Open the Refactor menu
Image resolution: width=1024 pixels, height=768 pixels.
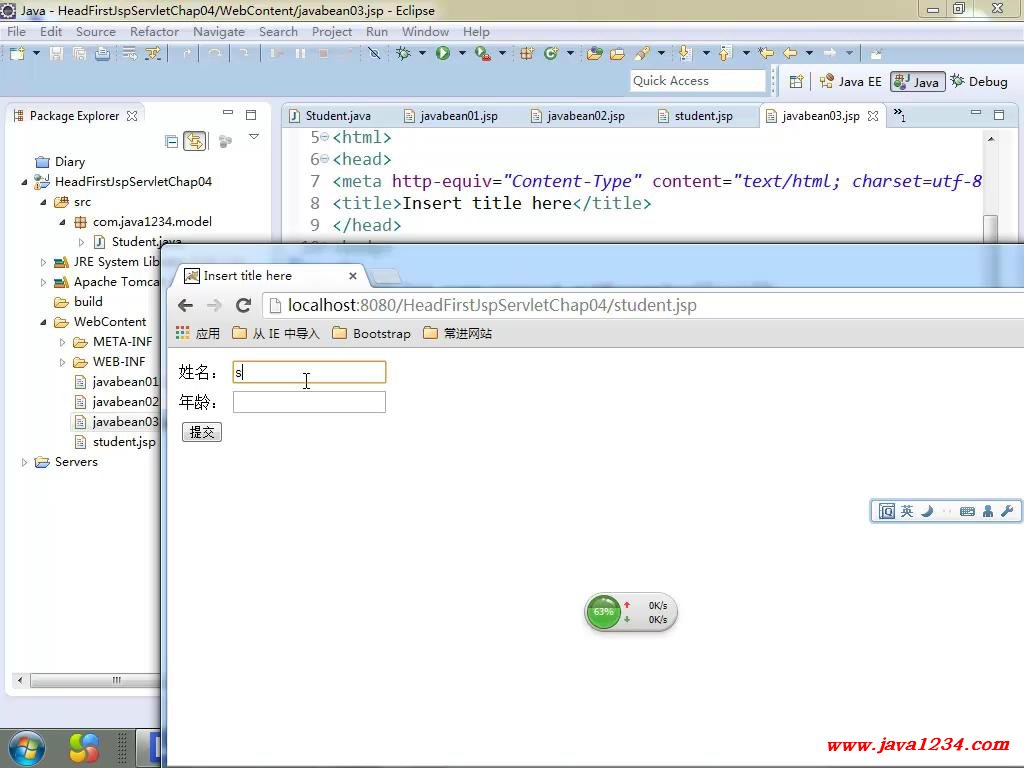point(154,31)
